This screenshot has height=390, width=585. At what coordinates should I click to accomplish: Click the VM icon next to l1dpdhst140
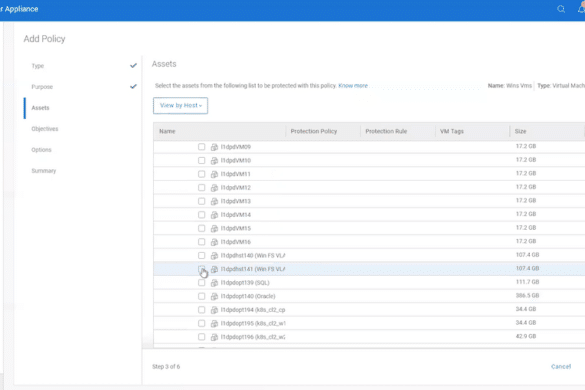214,256
